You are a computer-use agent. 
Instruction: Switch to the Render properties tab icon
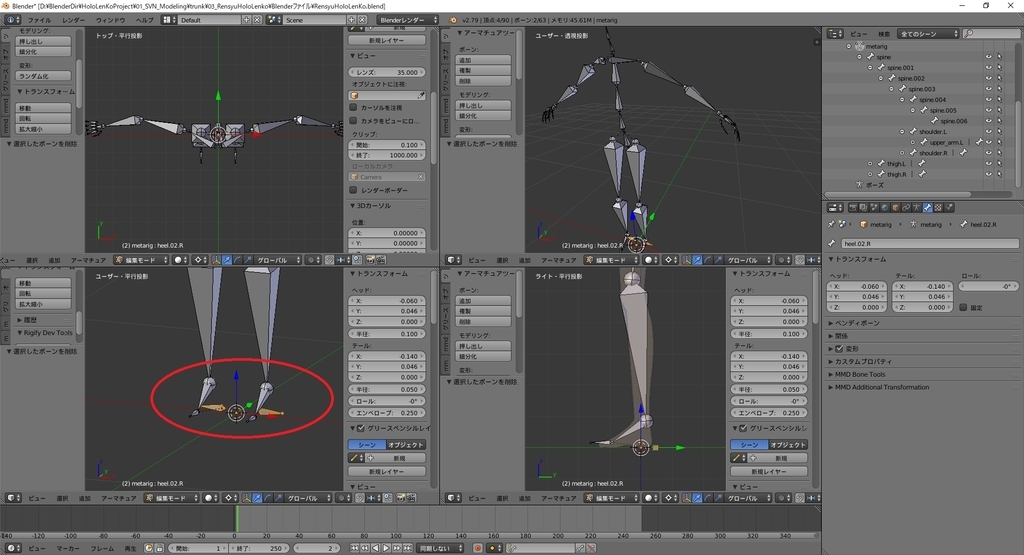click(x=853, y=208)
